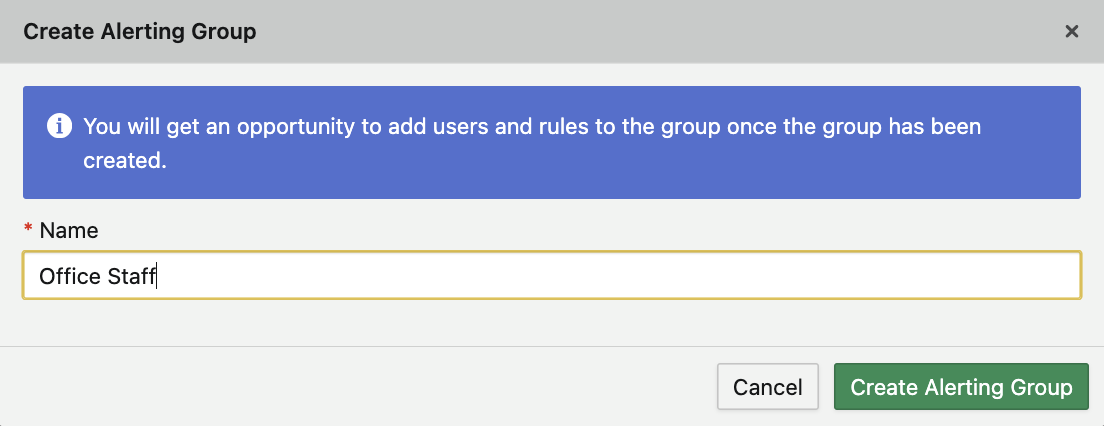
Task: Click empty footer area left of Cancel
Action: coord(350,387)
